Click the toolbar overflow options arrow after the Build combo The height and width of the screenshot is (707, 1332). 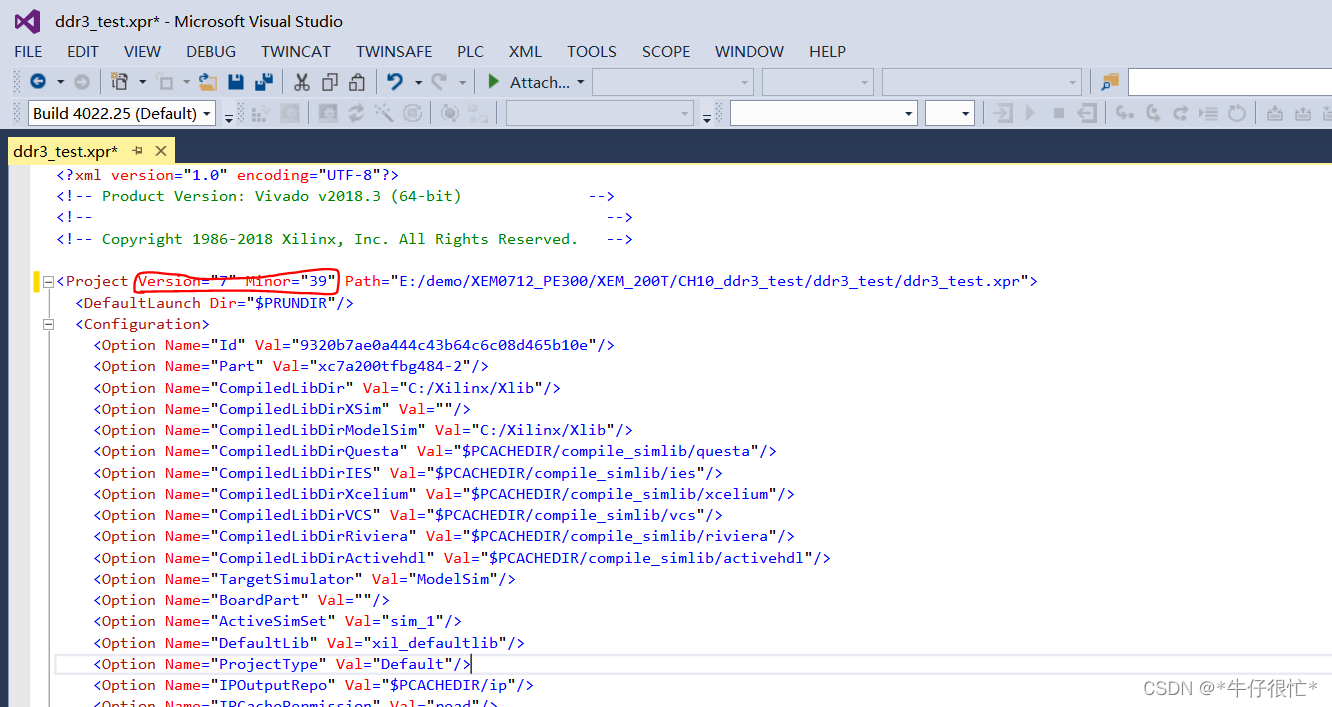229,117
